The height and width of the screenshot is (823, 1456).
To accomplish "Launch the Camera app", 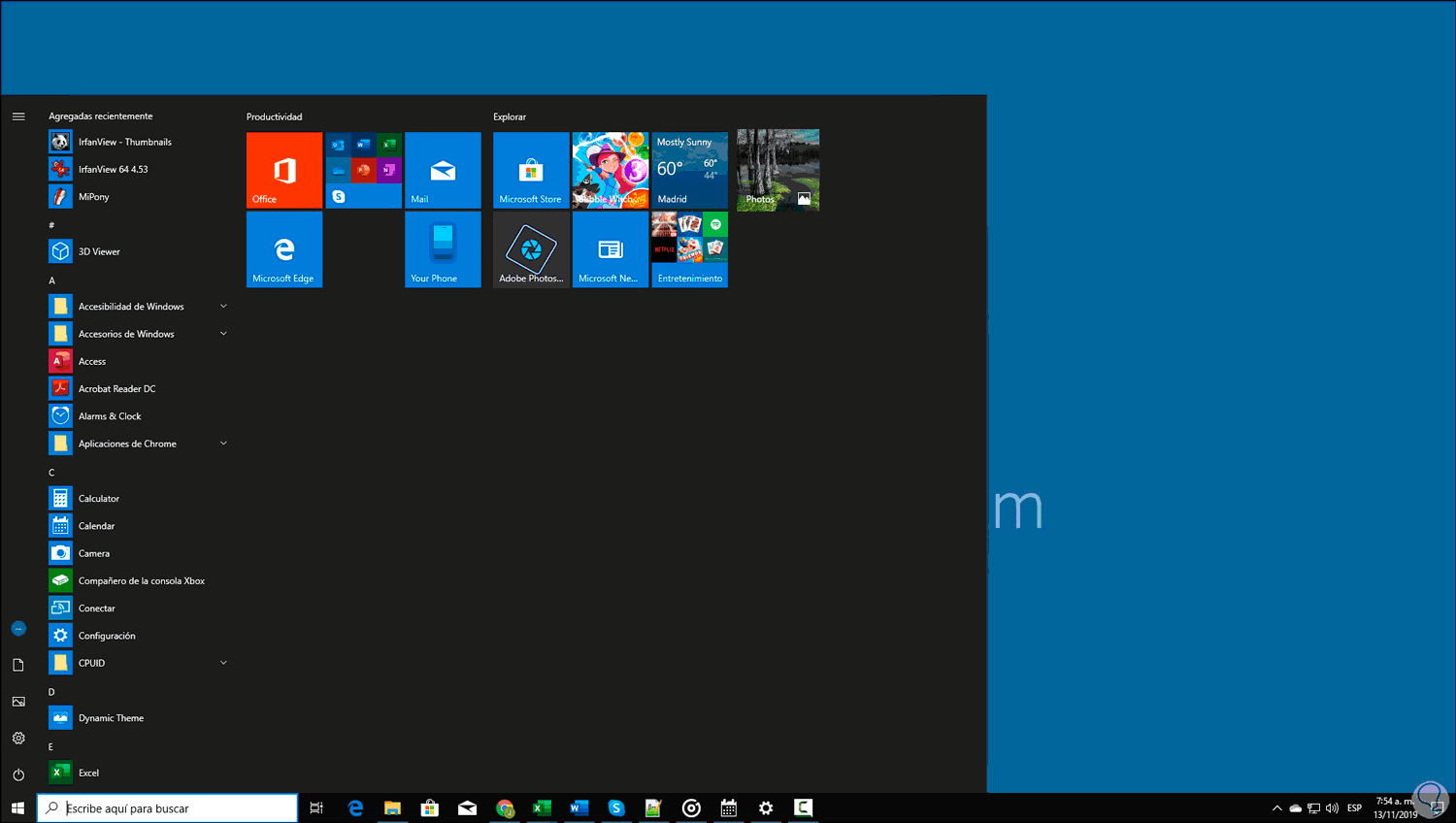I will (139, 553).
